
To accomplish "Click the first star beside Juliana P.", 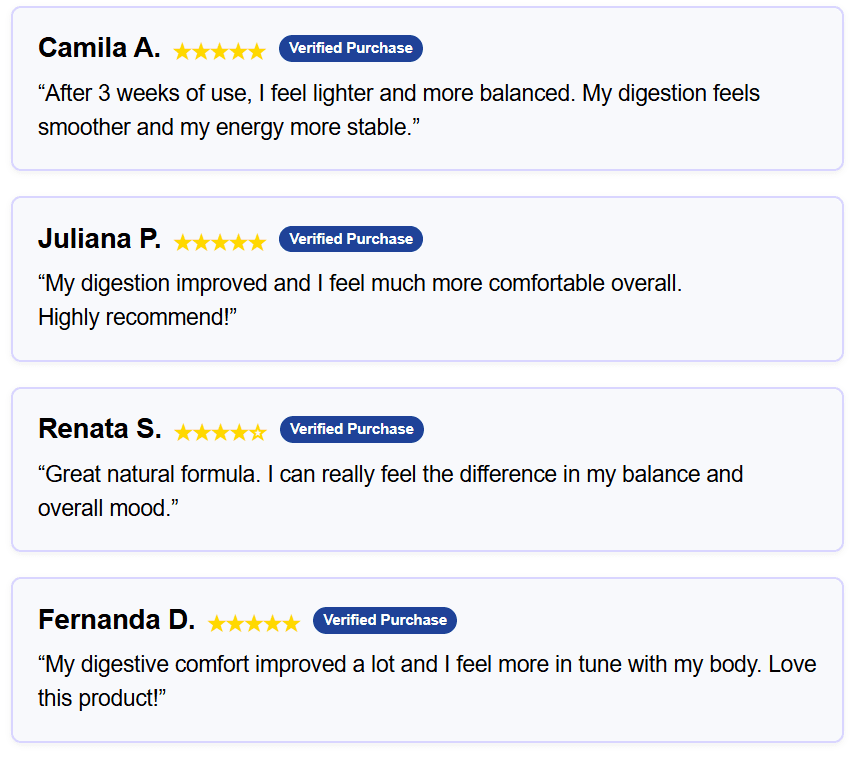I will click(x=183, y=242).
